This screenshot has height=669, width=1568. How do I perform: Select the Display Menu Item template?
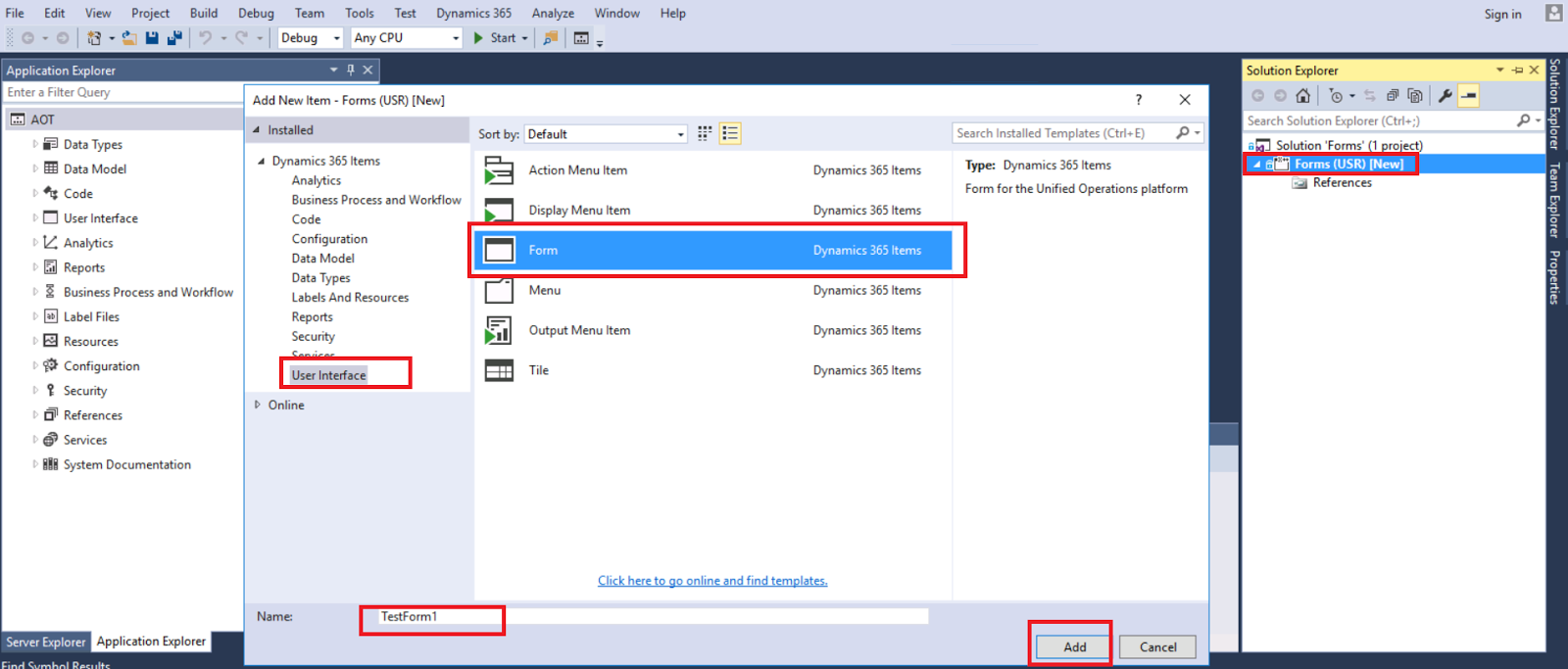pyautogui.click(x=713, y=211)
